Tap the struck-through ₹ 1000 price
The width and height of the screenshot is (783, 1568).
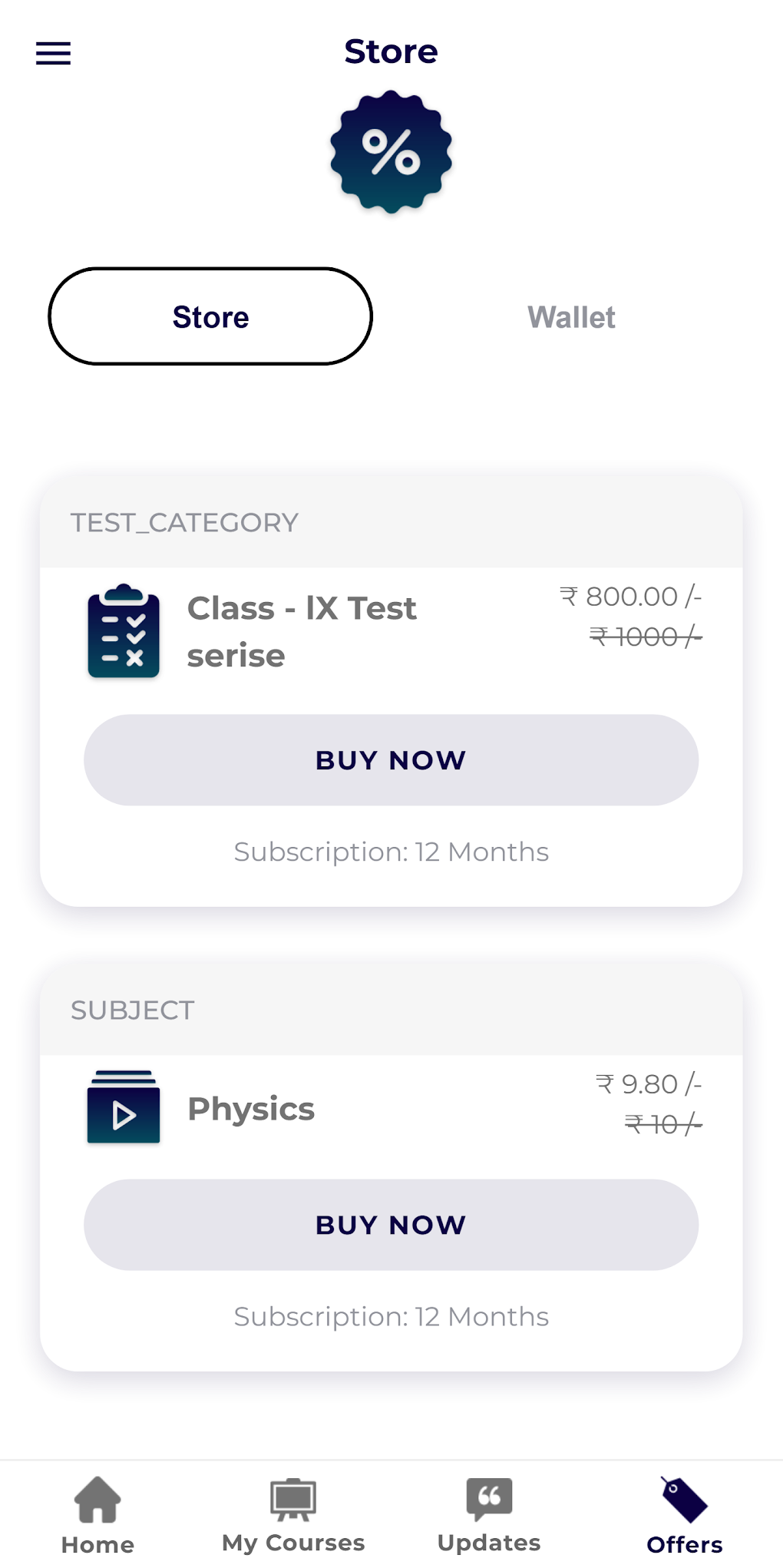pos(646,637)
